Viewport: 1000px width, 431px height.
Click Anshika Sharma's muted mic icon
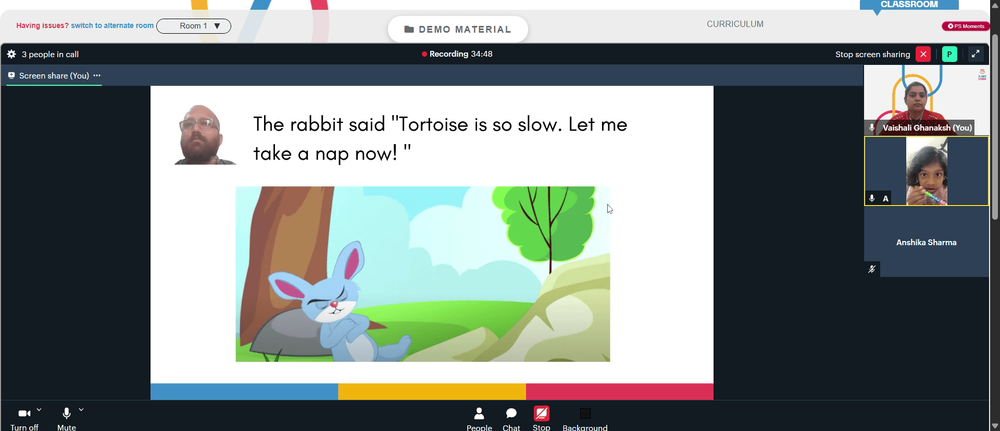click(x=872, y=269)
